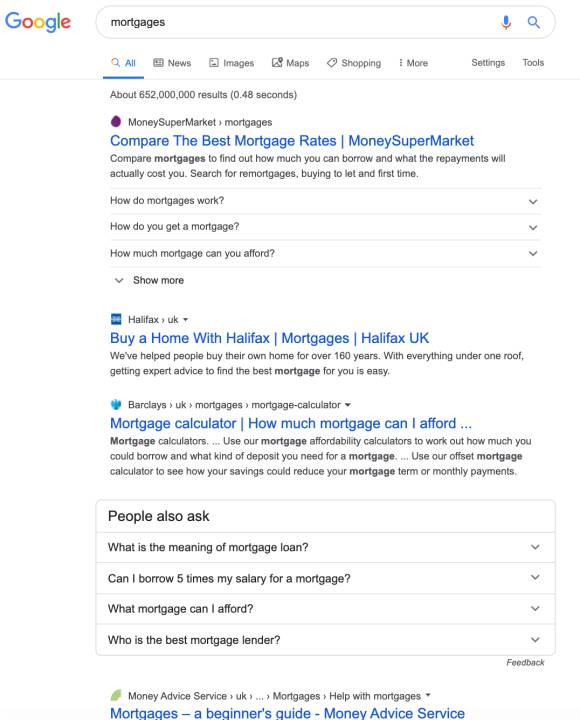This screenshot has height=720, width=580.
Task: Open the Maps search tab
Action: (x=290, y=63)
